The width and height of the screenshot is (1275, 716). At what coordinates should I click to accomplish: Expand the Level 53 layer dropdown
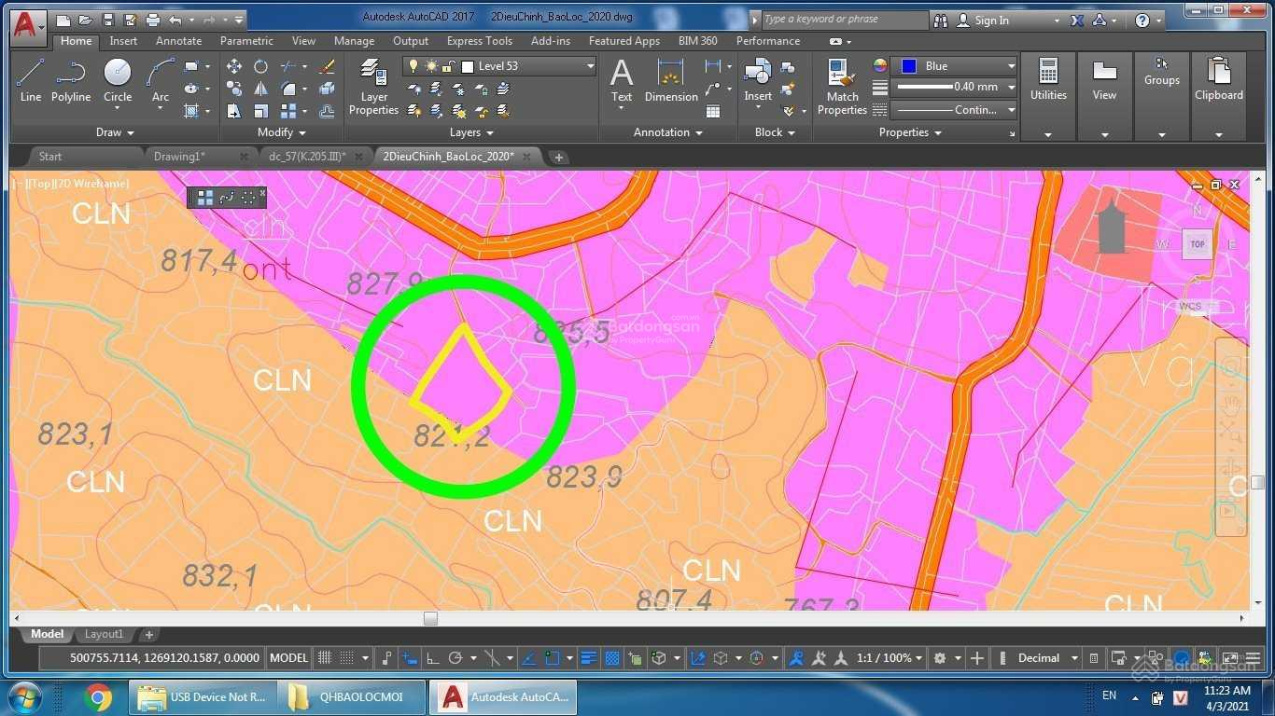(x=590, y=66)
